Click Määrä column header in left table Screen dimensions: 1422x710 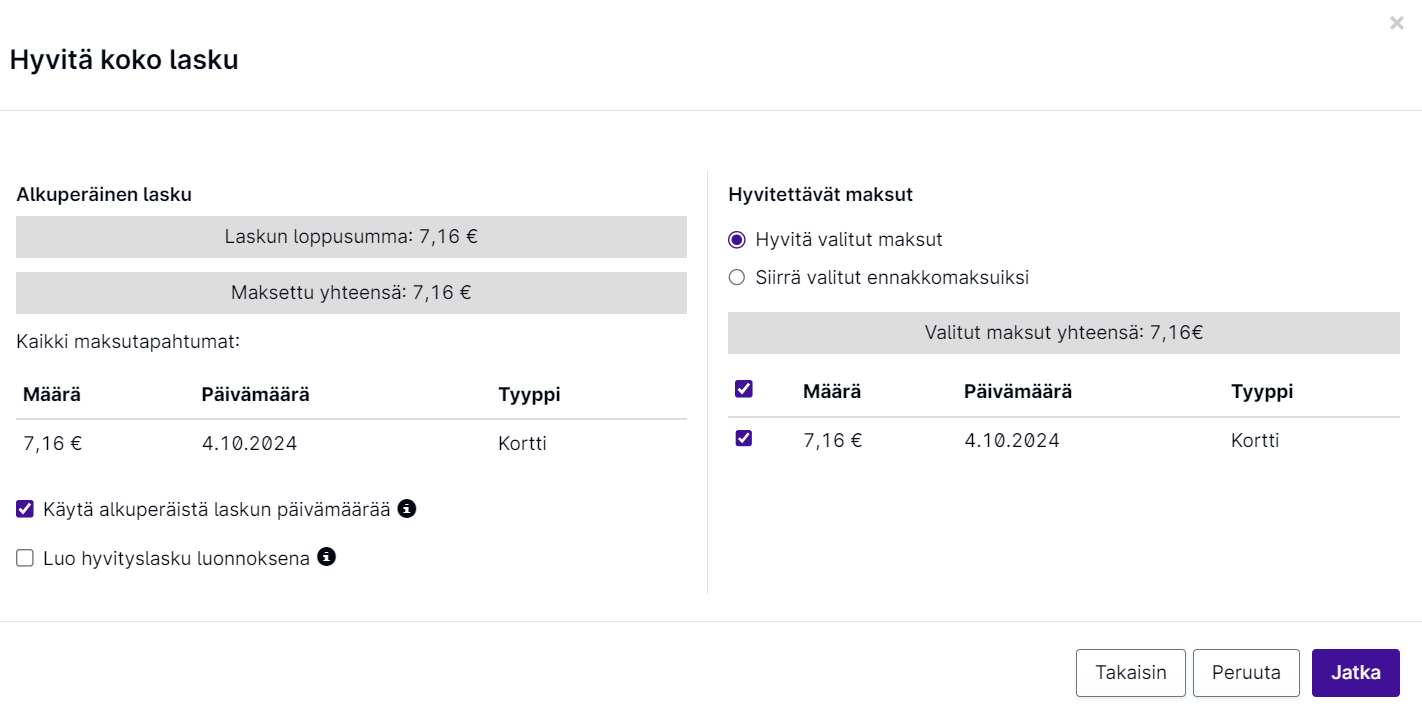(52, 395)
